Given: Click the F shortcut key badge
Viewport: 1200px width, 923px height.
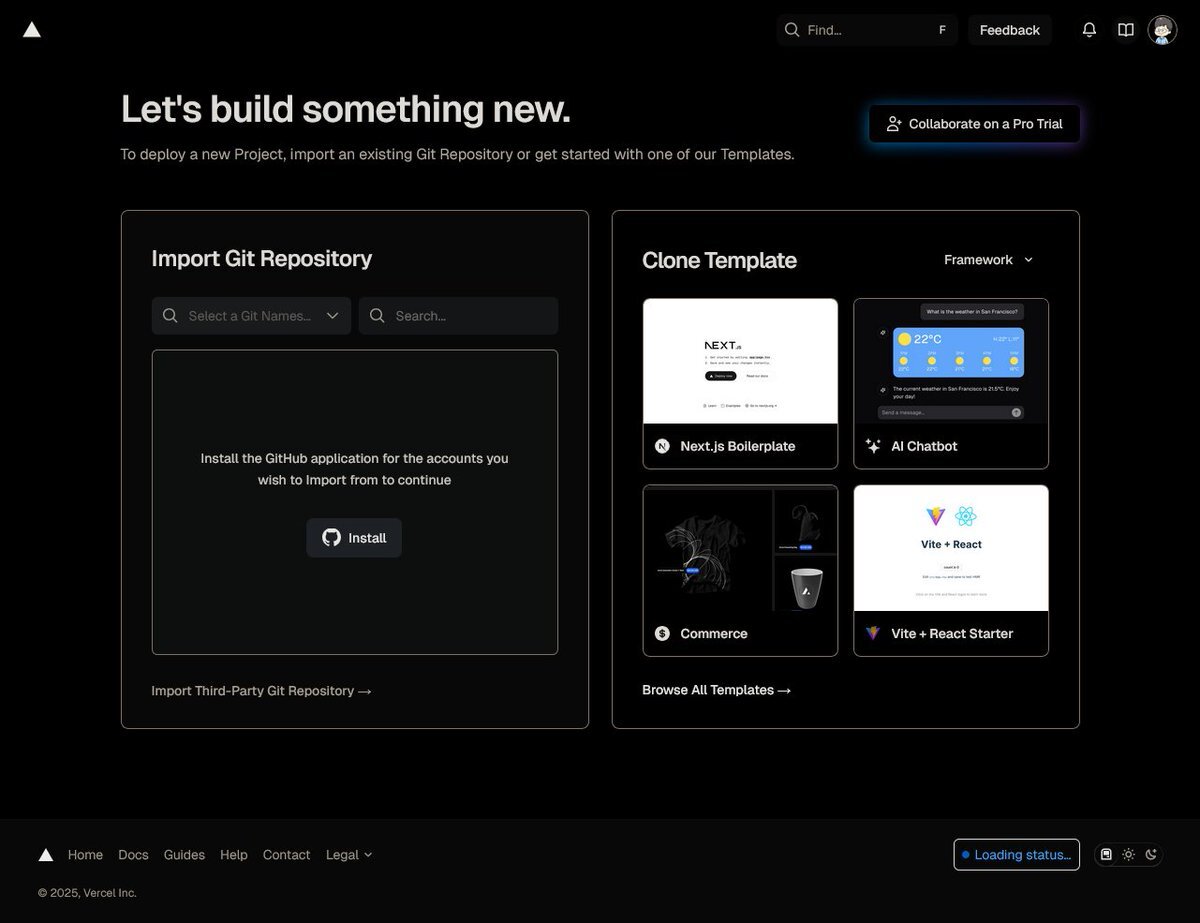Looking at the screenshot, I should 942,30.
